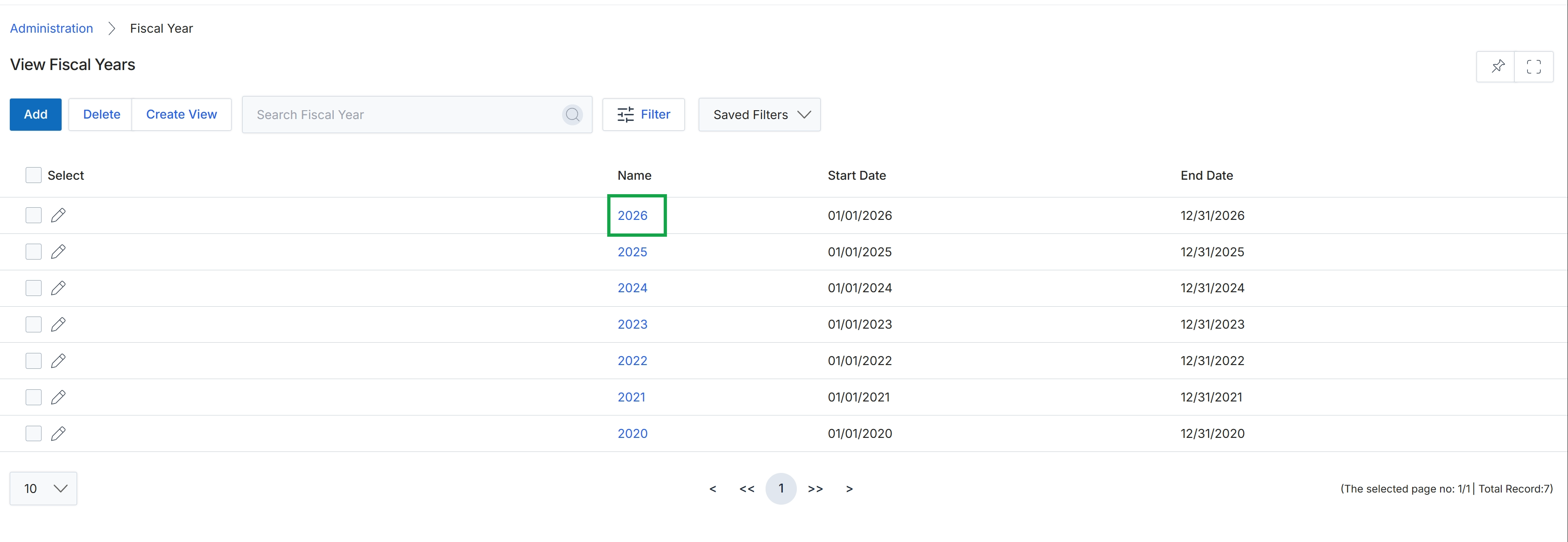The width and height of the screenshot is (1568, 542).
Task: Jump to last page with >> button
Action: 815,488
